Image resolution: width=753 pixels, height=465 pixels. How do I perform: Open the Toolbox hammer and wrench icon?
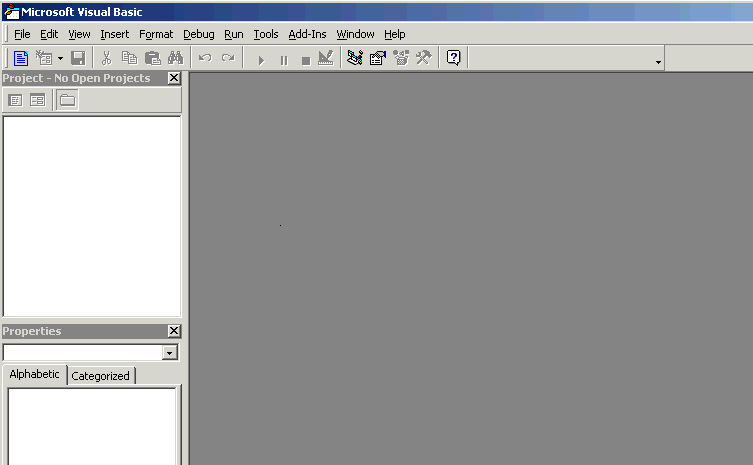[x=424, y=58]
